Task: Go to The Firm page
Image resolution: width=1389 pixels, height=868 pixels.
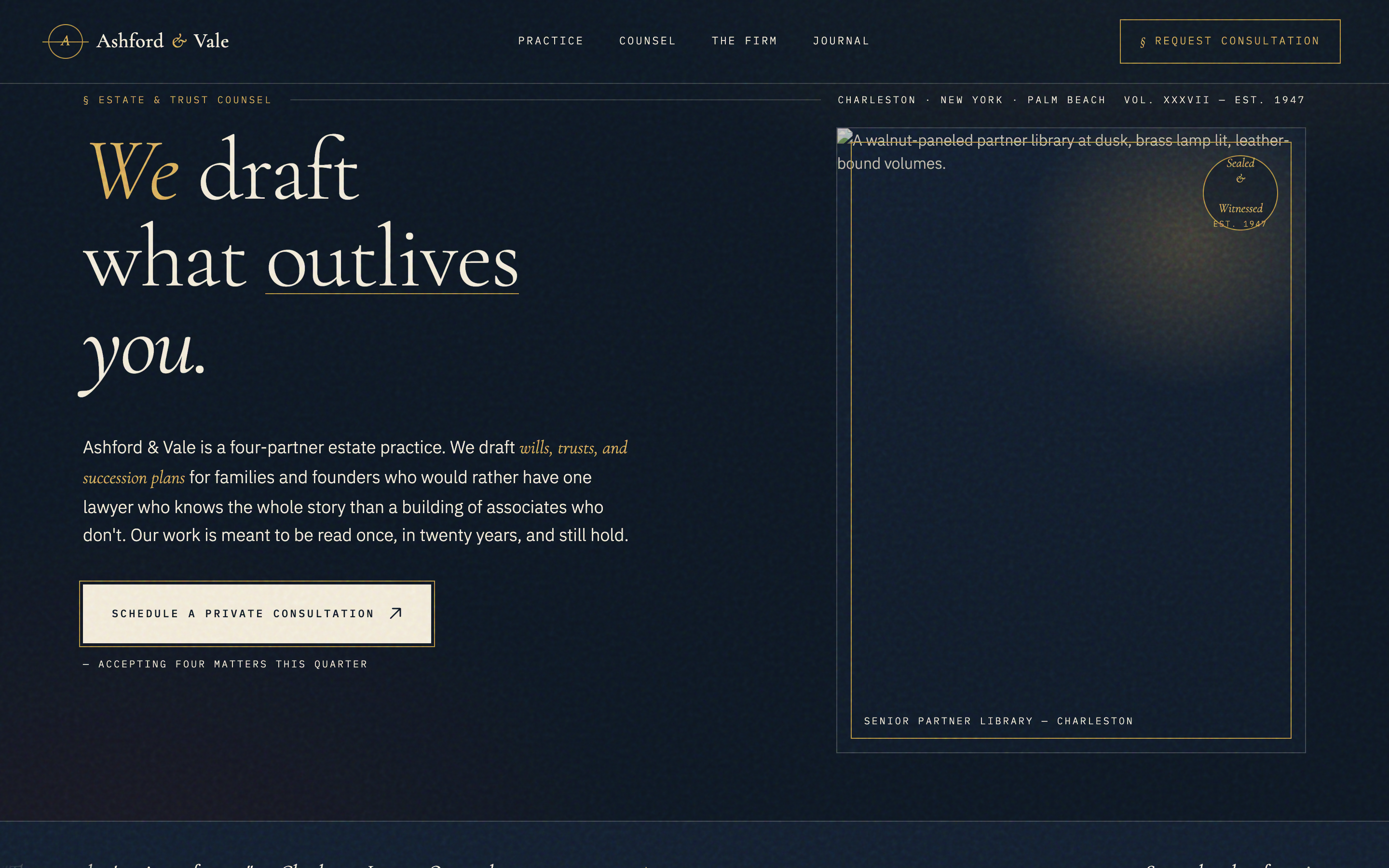Action: pos(744,41)
